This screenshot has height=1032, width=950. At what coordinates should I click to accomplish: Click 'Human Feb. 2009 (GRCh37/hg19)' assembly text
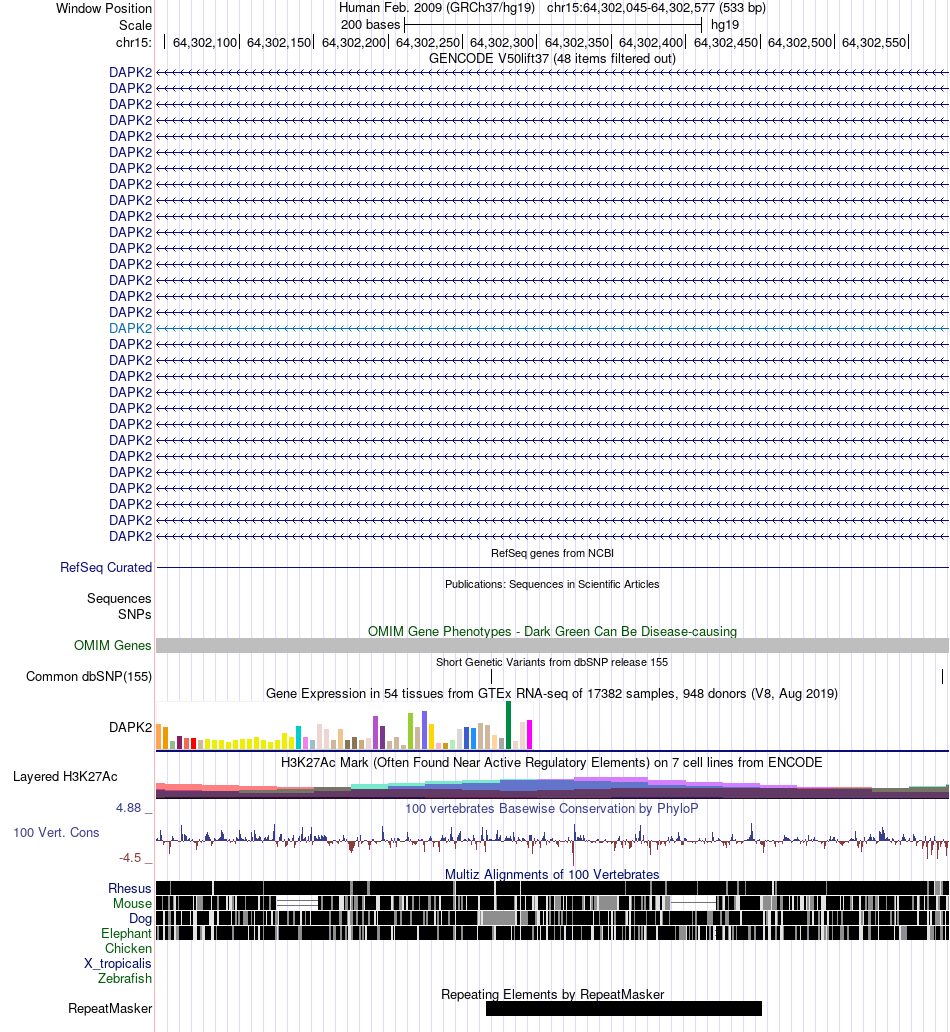[437, 8]
